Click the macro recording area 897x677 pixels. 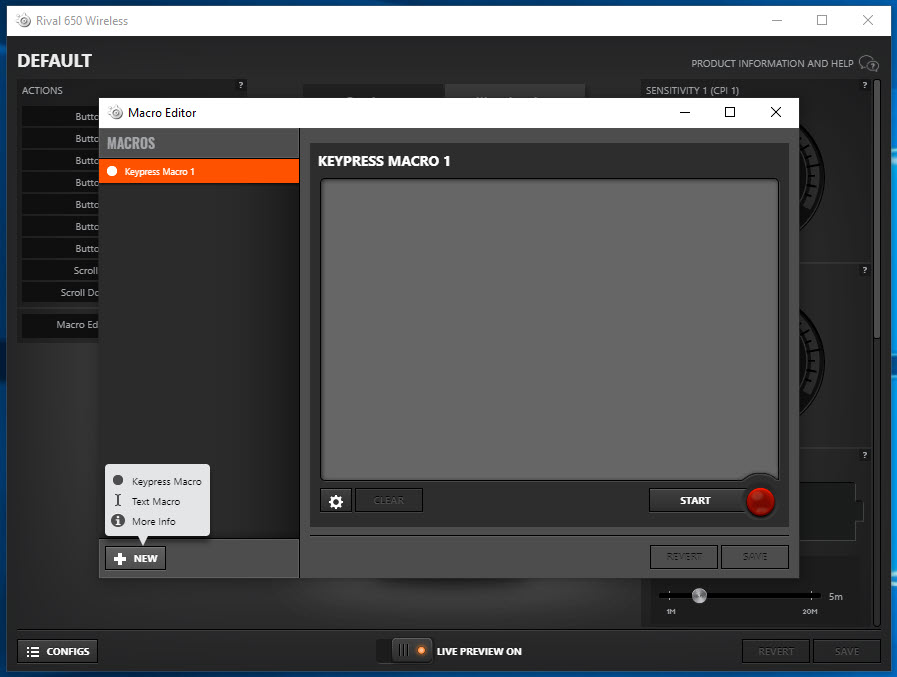tap(549, 330)
